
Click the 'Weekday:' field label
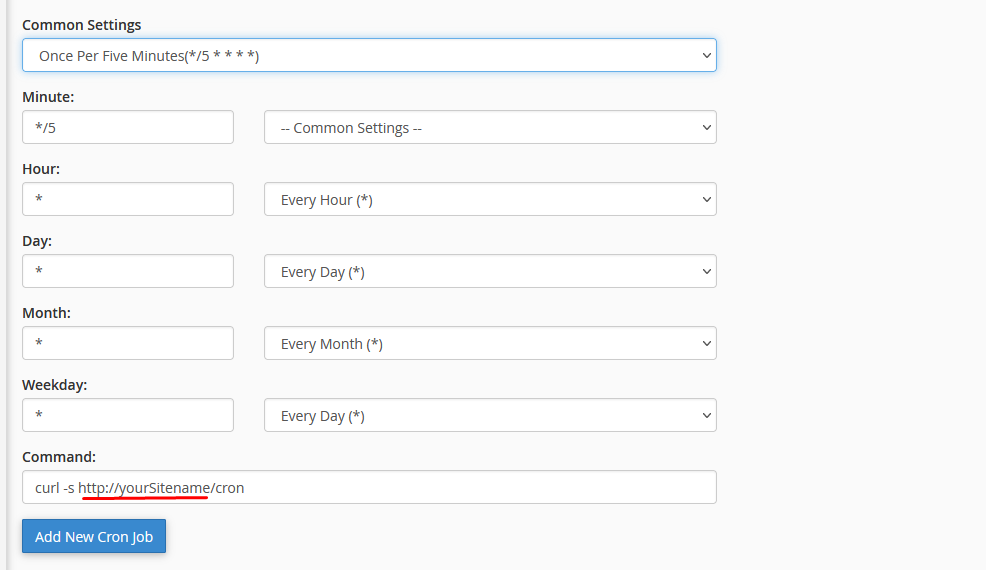tap(54, 385)
